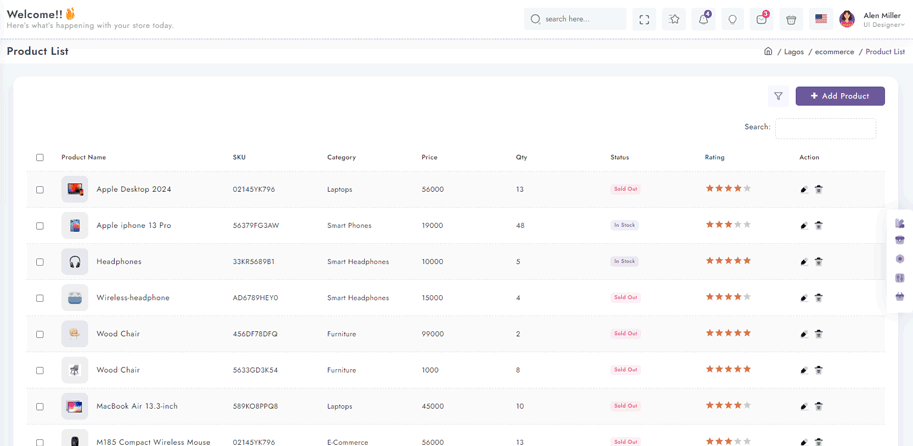Sort table by Price column header
This screenshot has width=913, height=446.
tap(430, 157)
